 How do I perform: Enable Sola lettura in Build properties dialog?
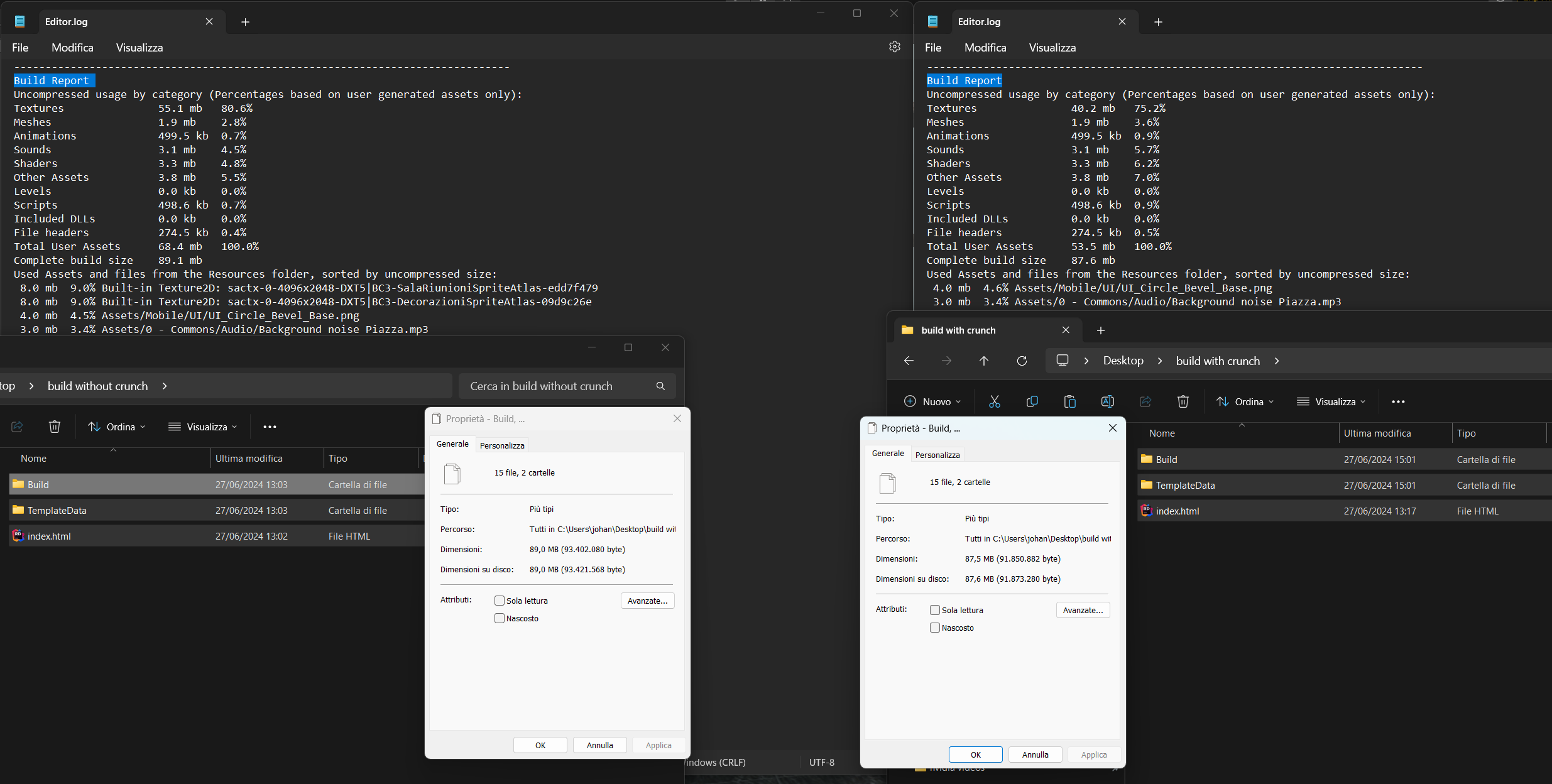[x=499, y=600]
